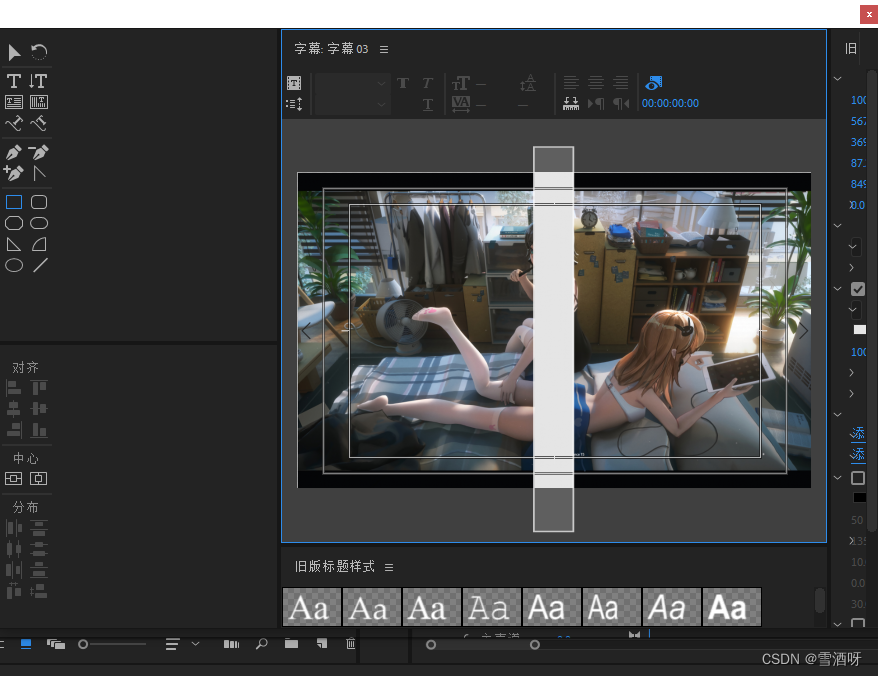The height and width of the screenshot is (676, 878).
Task: Enable the unchecked checkbox above black swatch
Action: [x=858, y=478]
